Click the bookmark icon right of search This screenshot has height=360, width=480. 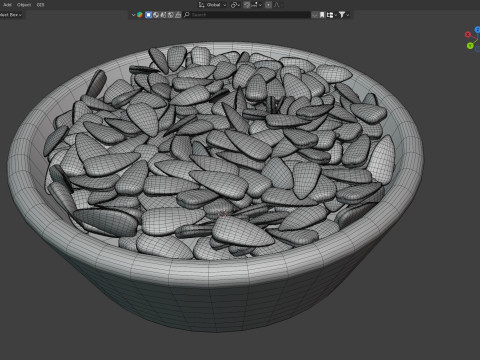[322, 15]
